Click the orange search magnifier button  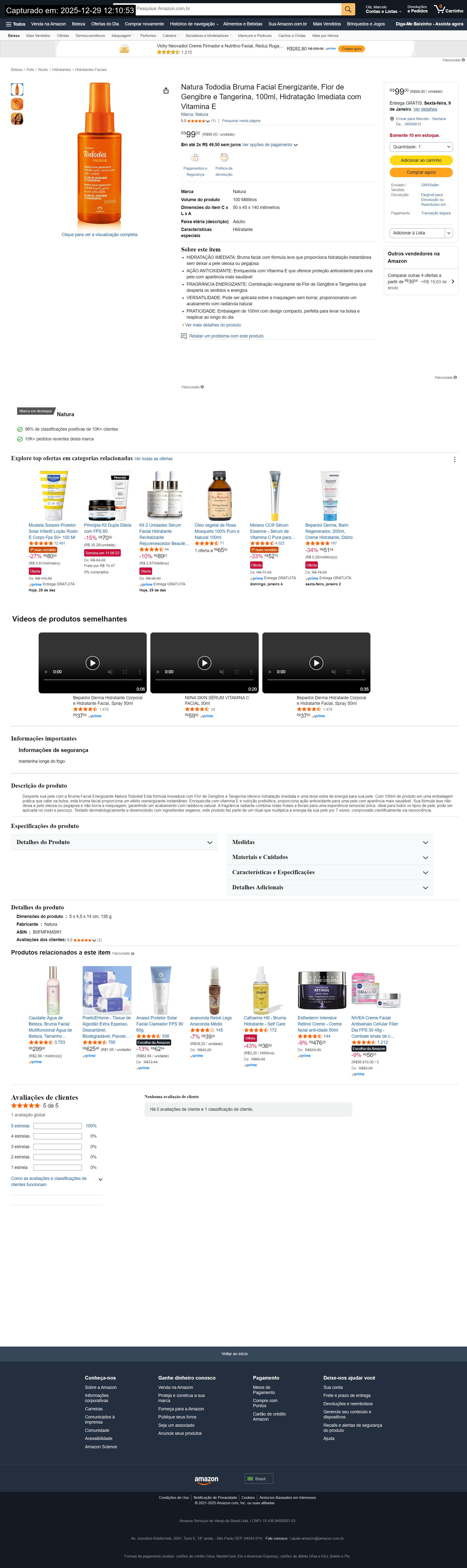click(x=348, y=9)
